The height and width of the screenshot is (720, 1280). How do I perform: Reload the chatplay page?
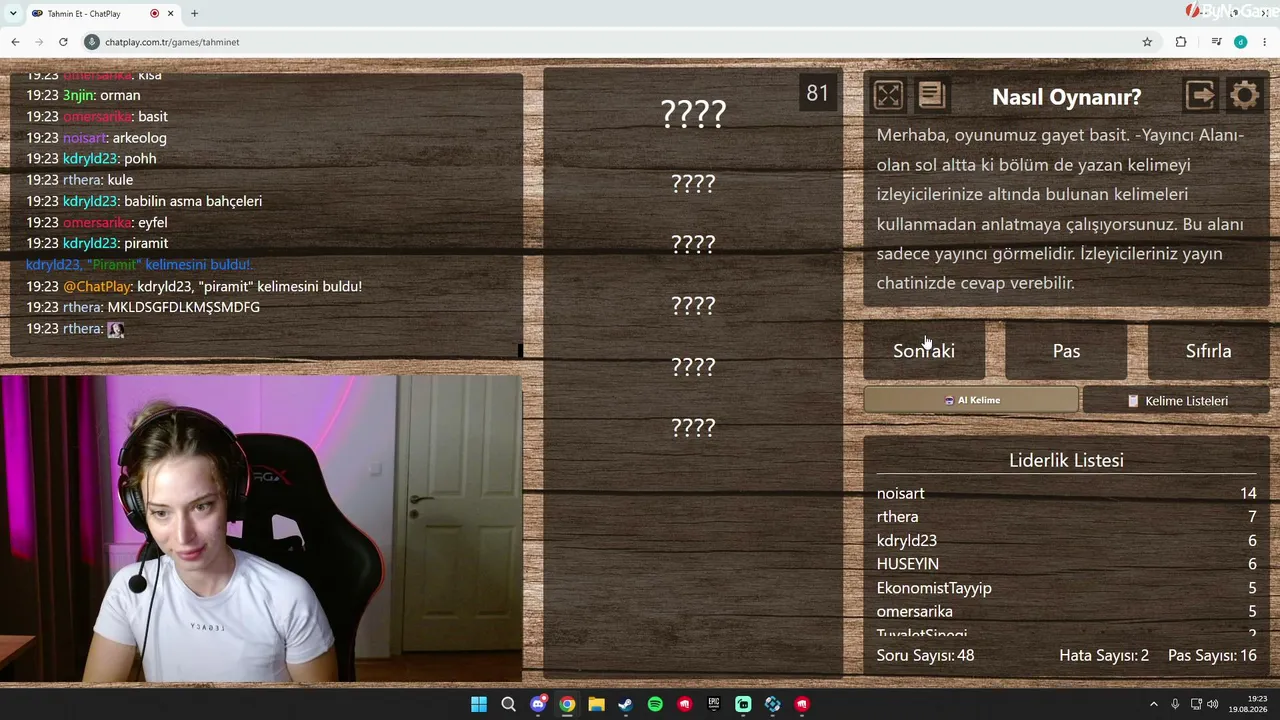[63, 42]
